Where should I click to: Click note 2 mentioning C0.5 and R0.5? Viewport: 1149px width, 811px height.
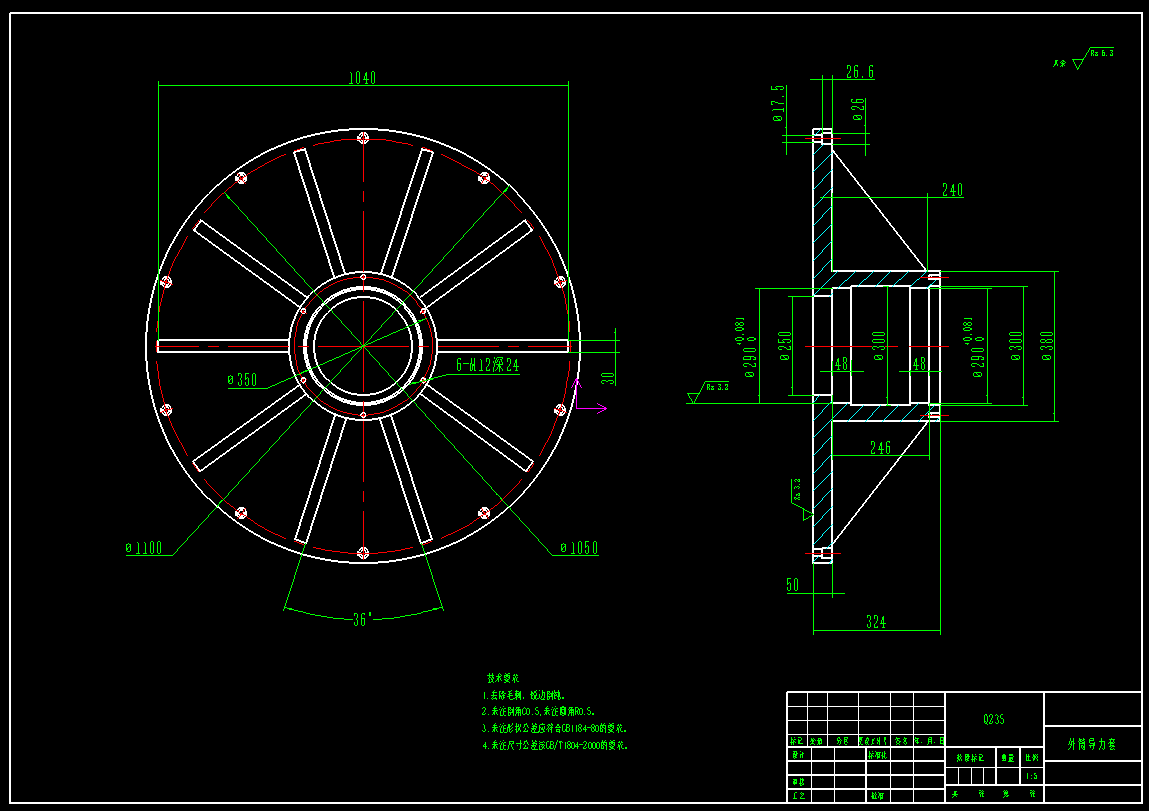[539, 711]
